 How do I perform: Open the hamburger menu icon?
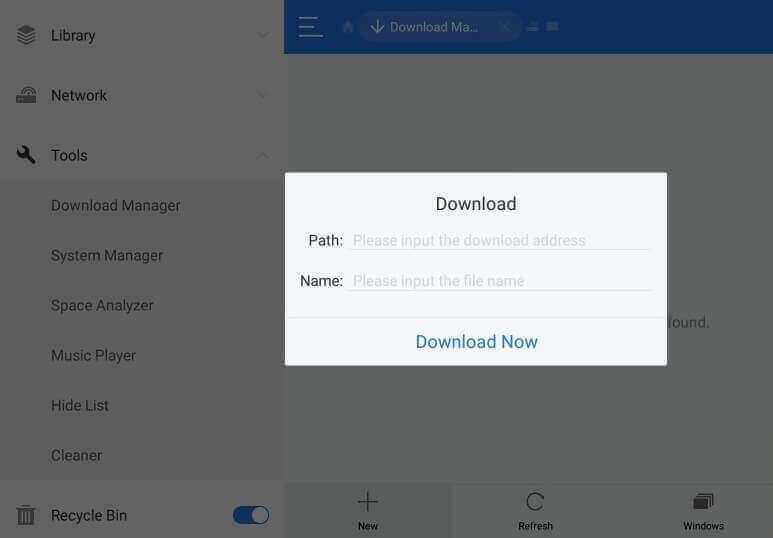click(311, 27)
